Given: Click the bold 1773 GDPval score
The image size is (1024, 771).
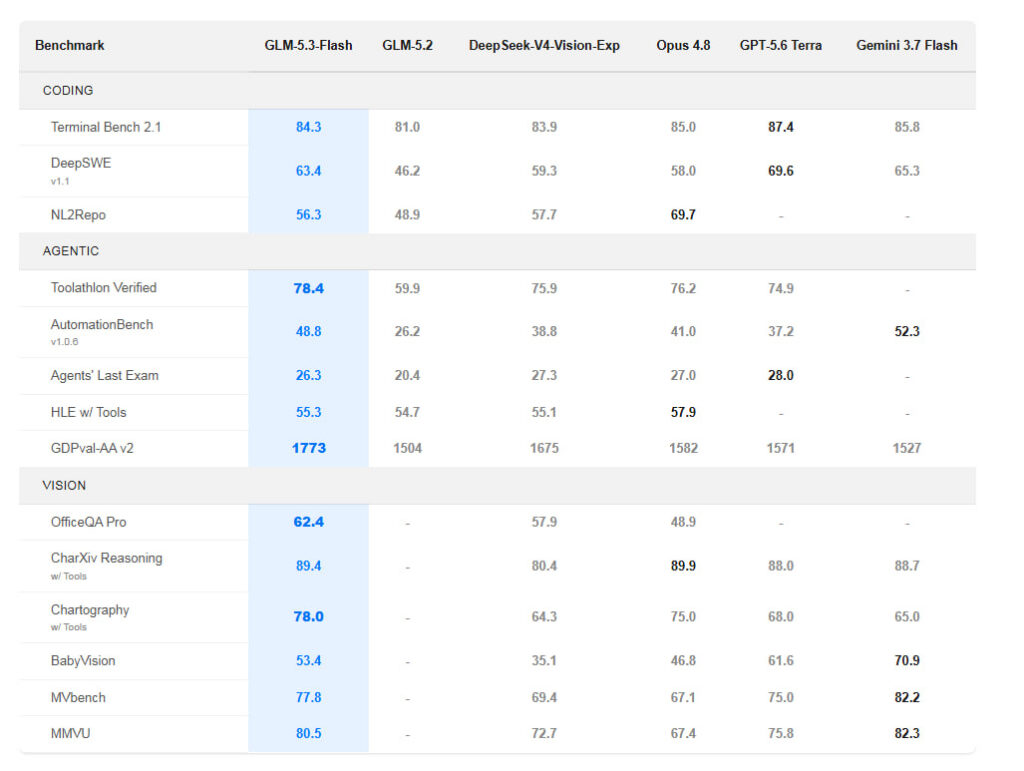Looking at the screenshot, I should point(308,448).
